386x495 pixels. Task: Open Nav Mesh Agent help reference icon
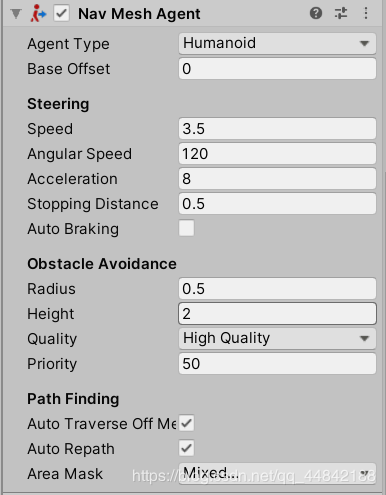click(x=316, y=13)
